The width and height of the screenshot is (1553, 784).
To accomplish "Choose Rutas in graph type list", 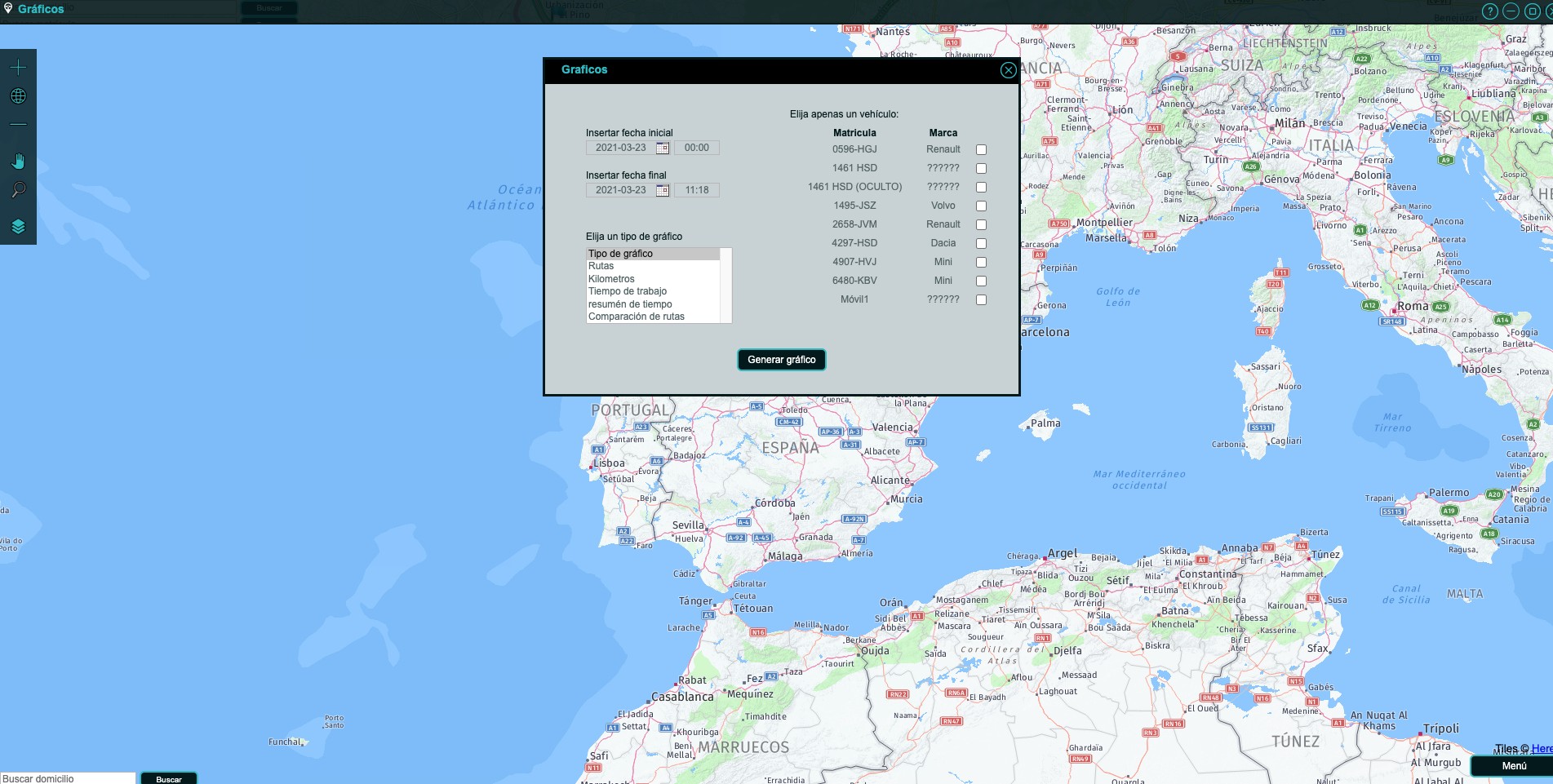I will pos(601,266).
